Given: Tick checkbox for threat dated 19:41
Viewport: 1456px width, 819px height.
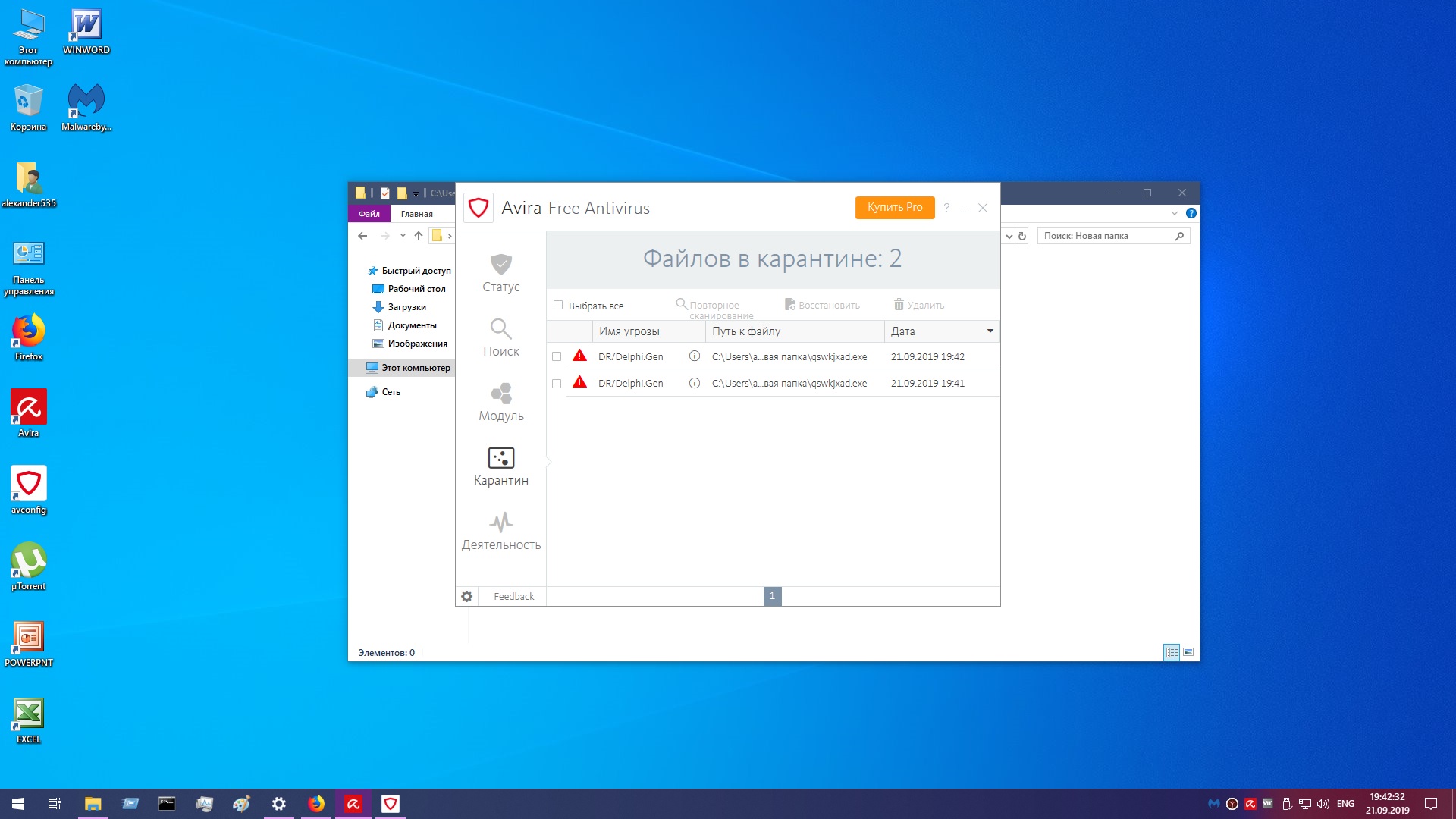Looking at the screenshot, I should [557, 384].
